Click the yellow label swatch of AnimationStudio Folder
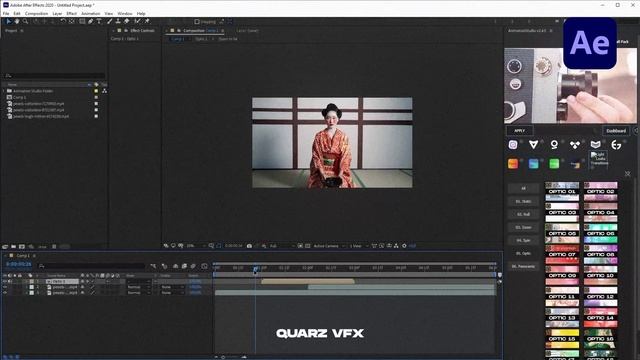This screenshot has height=360, width=640. coord(96,91)
